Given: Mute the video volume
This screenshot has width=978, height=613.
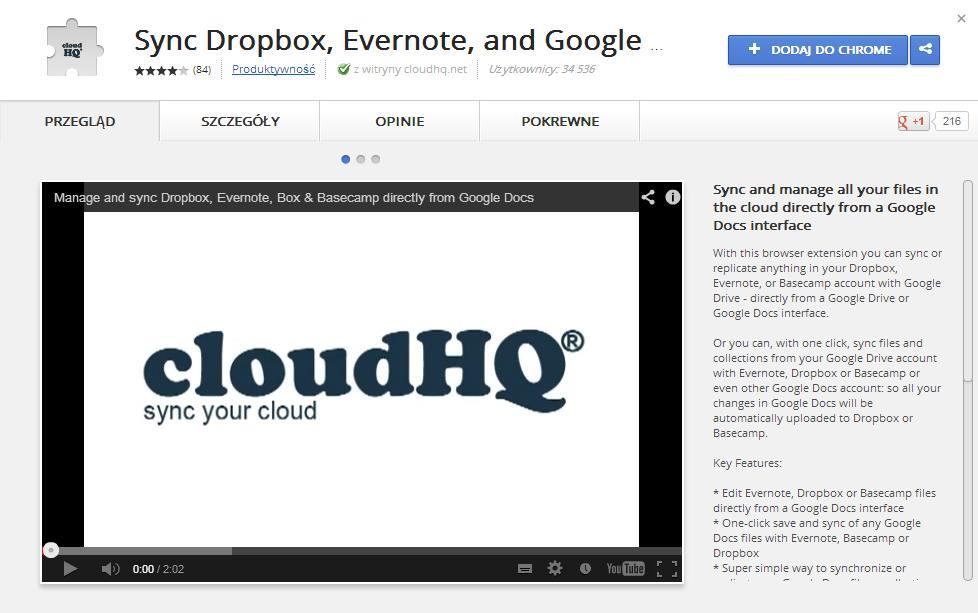Looking at the screenshot, I should coord(110,569).
